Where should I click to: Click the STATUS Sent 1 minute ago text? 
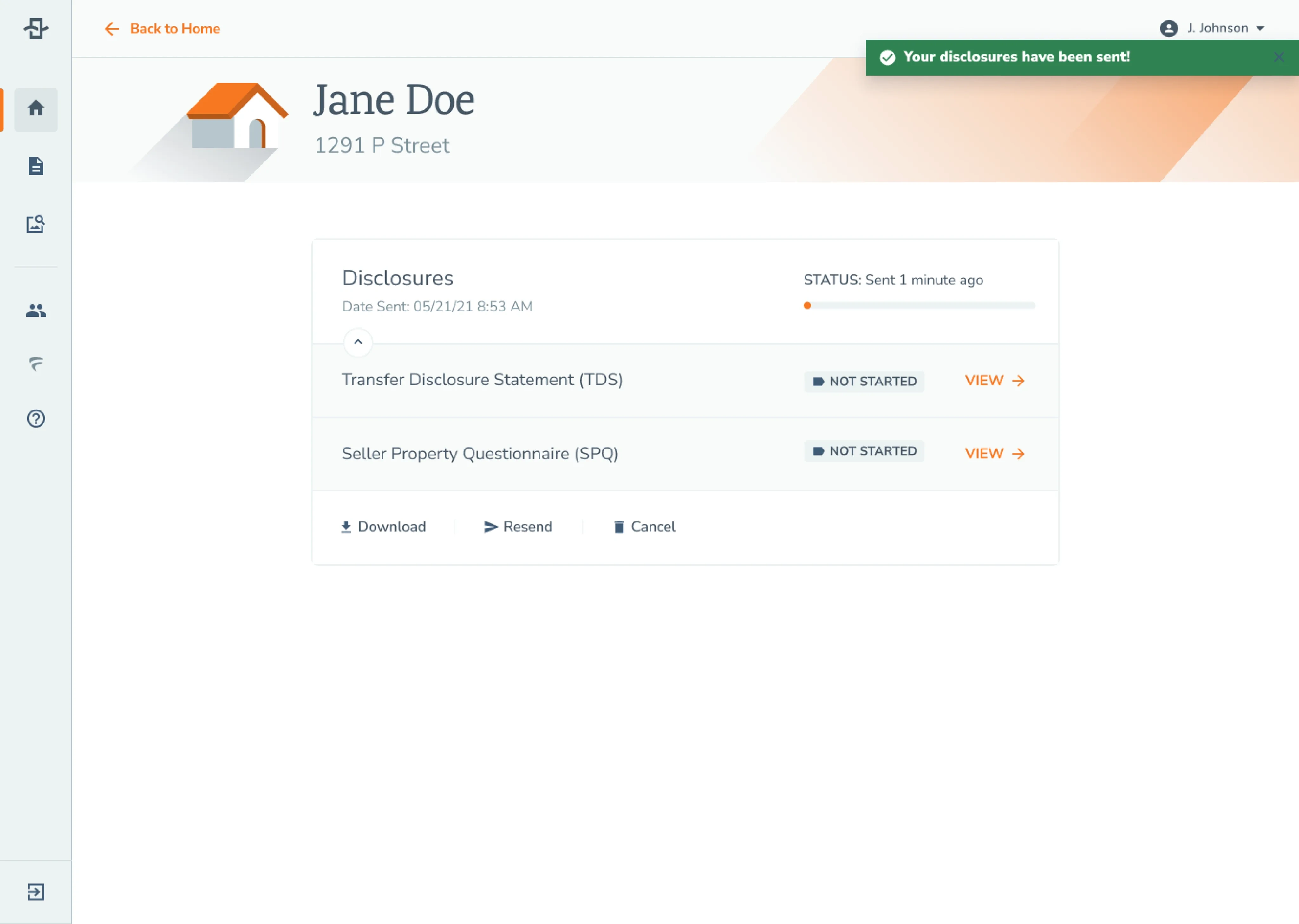tap(893, 280)
